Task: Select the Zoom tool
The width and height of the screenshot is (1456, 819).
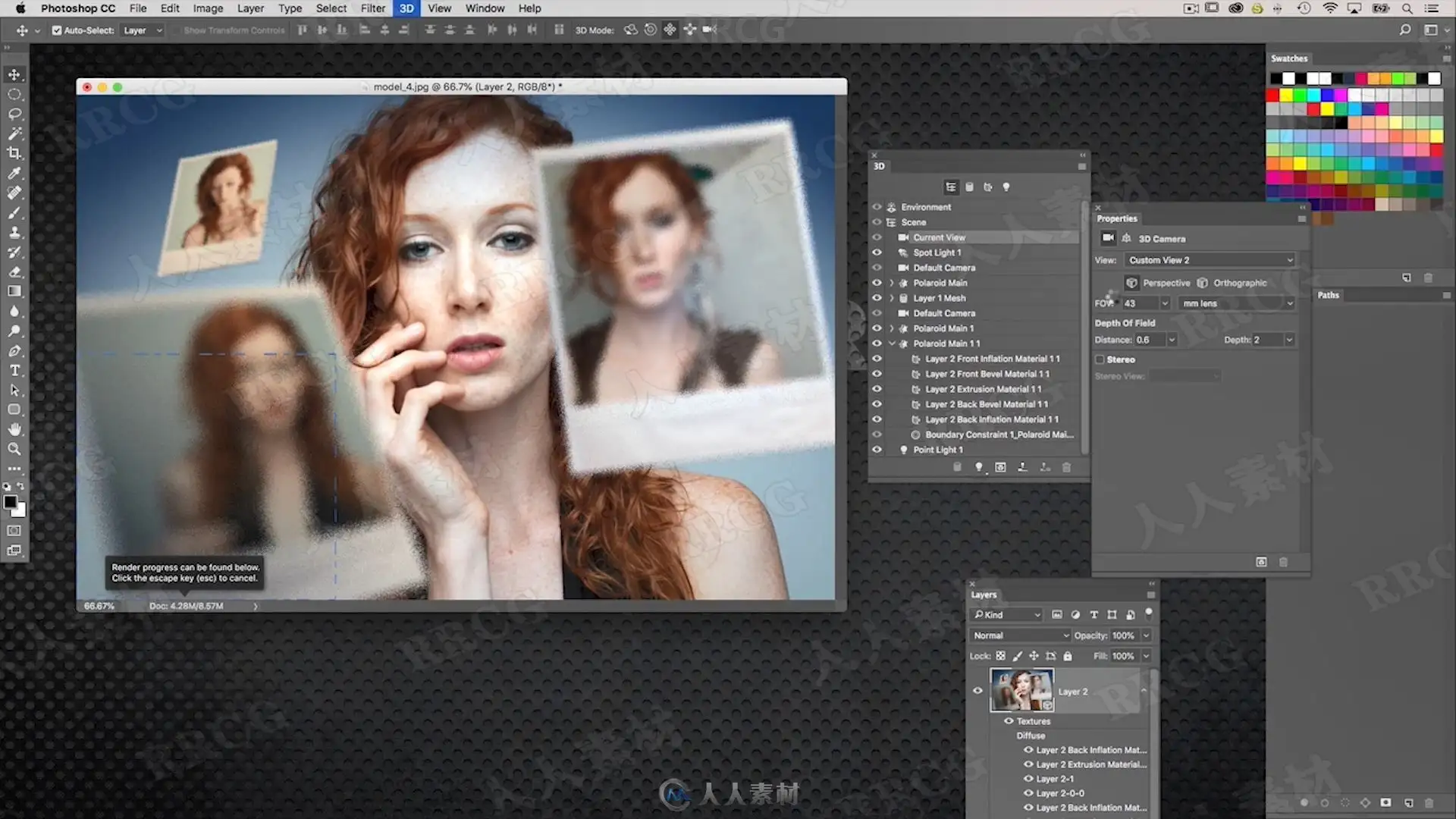Action: click(x=14, y=449)
